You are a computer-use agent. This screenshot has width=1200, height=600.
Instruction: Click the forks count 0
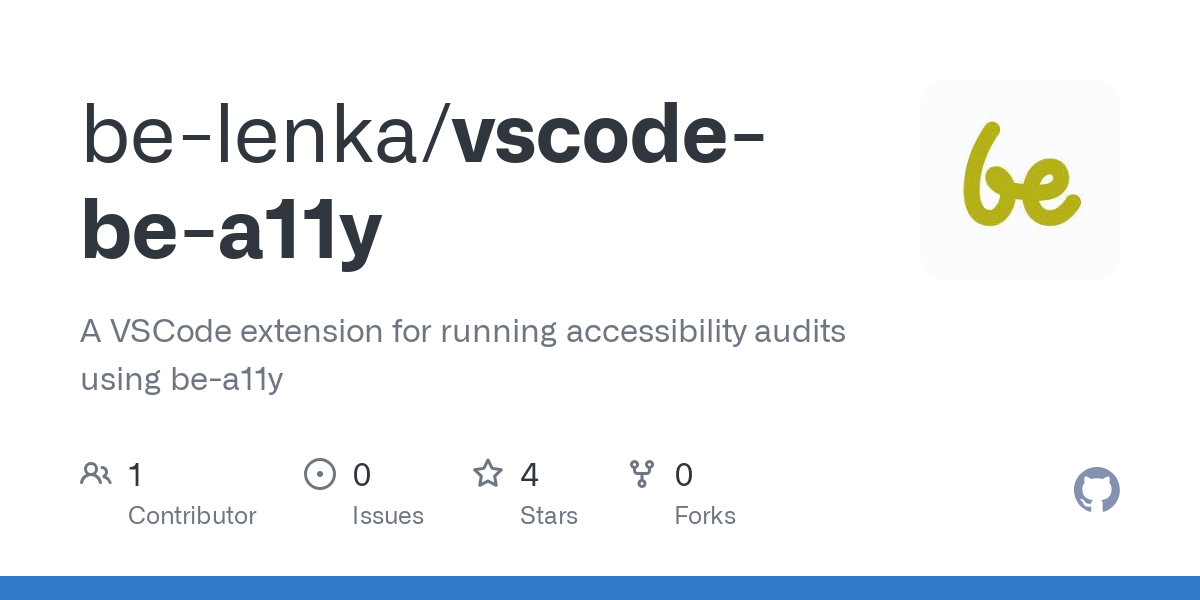pos(684,474)
